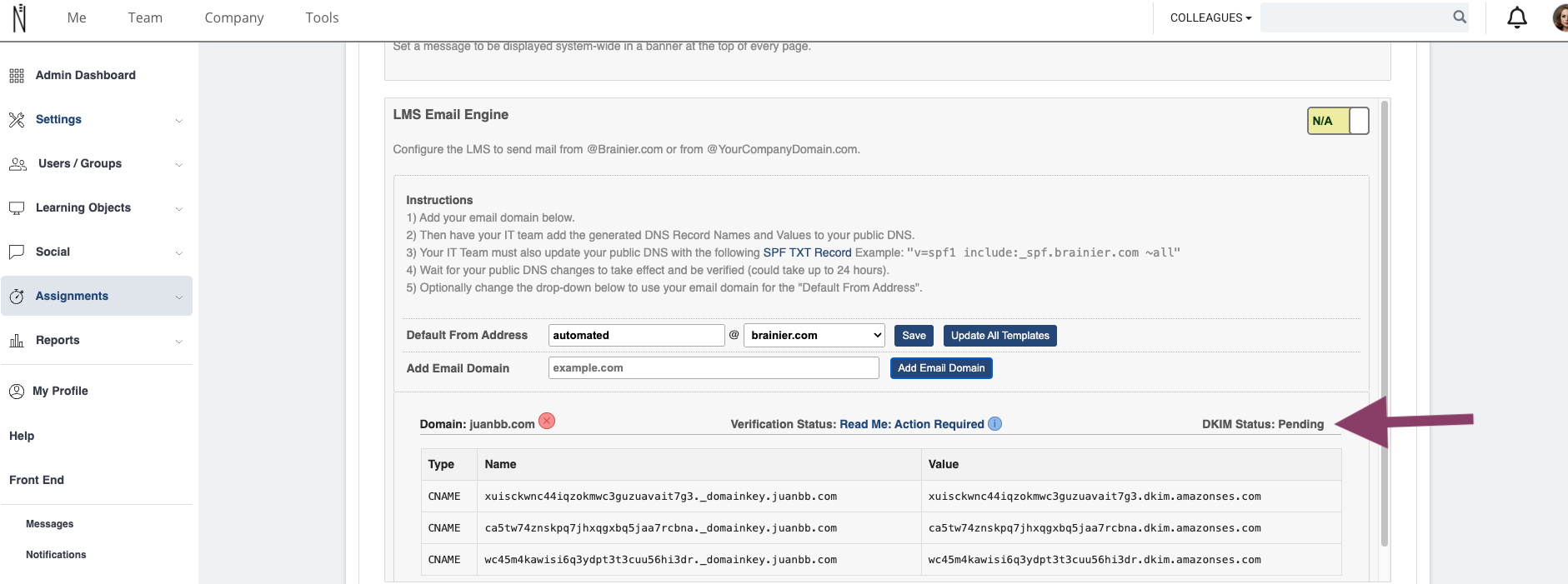Expand the Assignments chevron

pos(178,297)
